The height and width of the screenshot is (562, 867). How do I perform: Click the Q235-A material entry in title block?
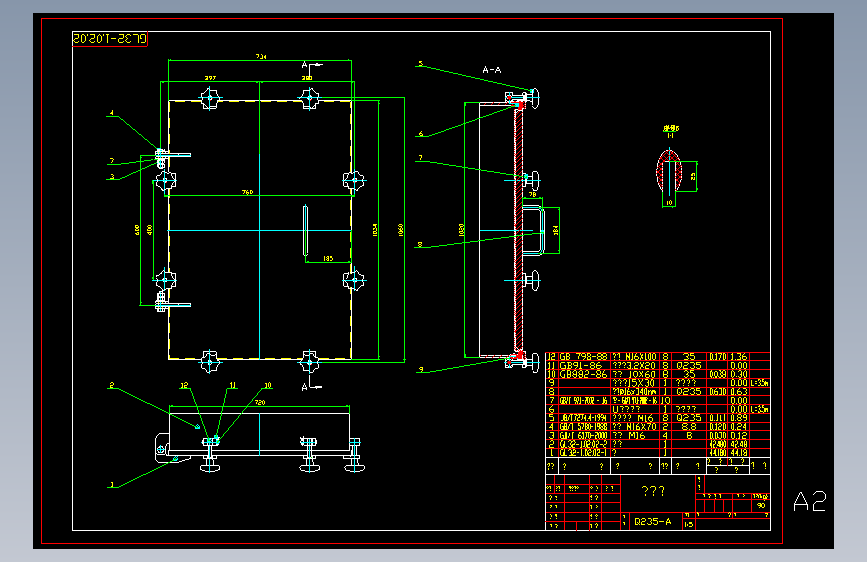[x=652, y=522]
